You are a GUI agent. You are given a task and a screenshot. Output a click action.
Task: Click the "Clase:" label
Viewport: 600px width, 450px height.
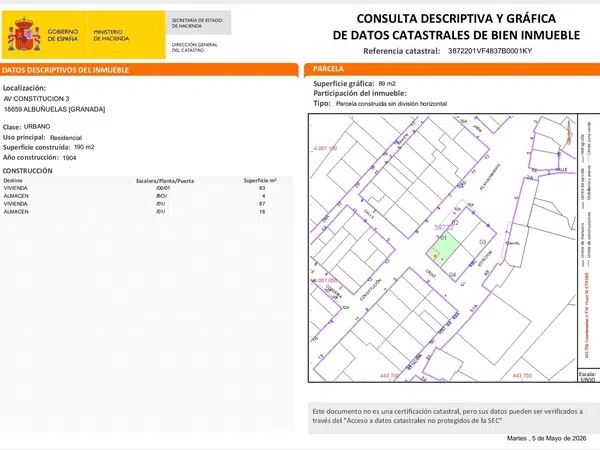coord(12,127)
